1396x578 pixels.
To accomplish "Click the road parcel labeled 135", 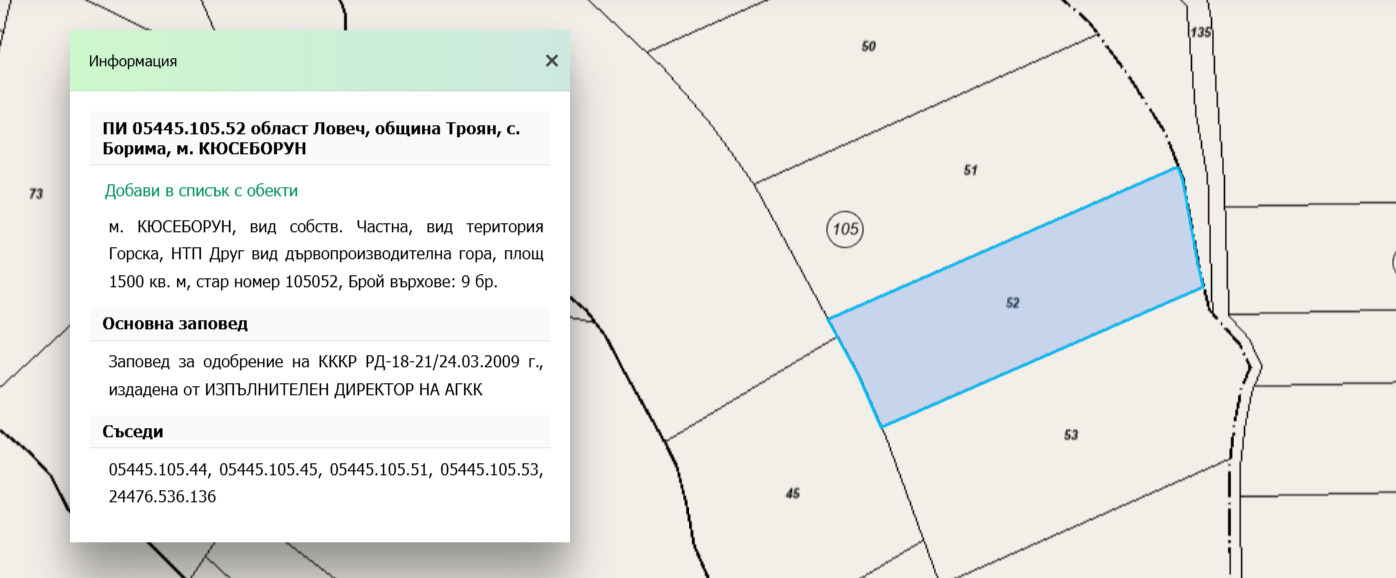I will pos(1200,33).
